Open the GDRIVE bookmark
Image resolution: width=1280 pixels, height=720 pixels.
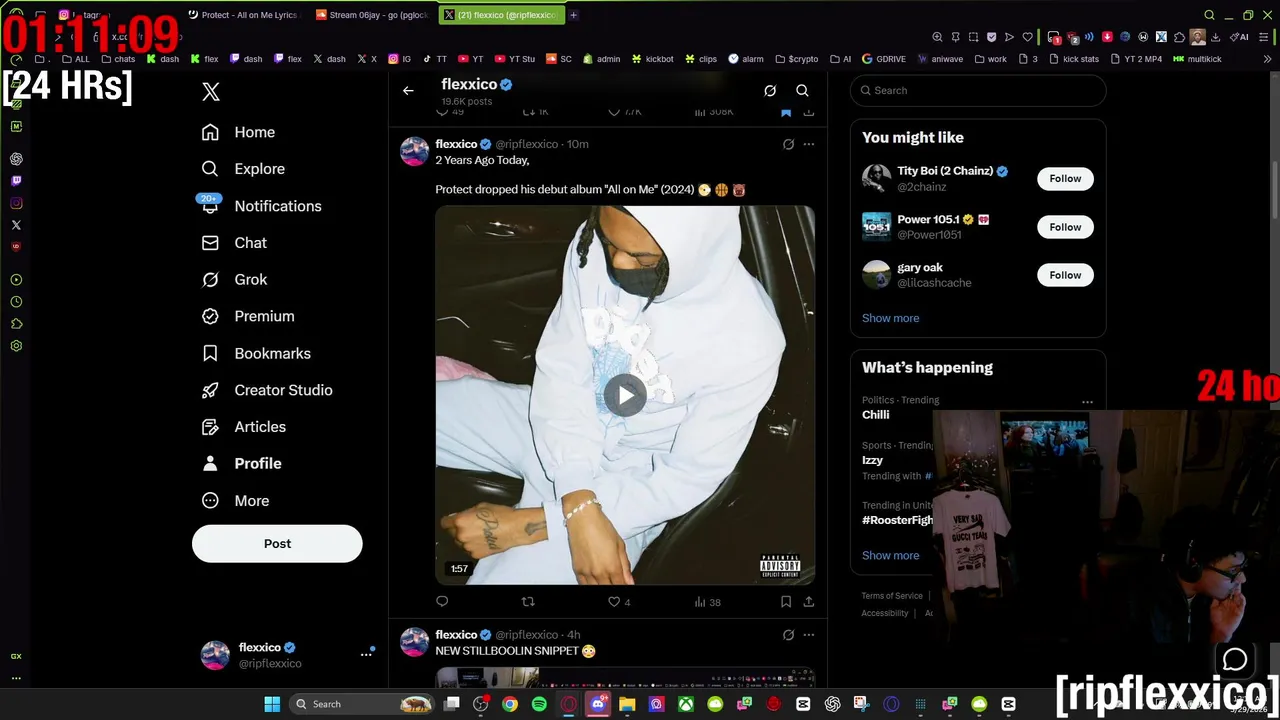[884, 59]
